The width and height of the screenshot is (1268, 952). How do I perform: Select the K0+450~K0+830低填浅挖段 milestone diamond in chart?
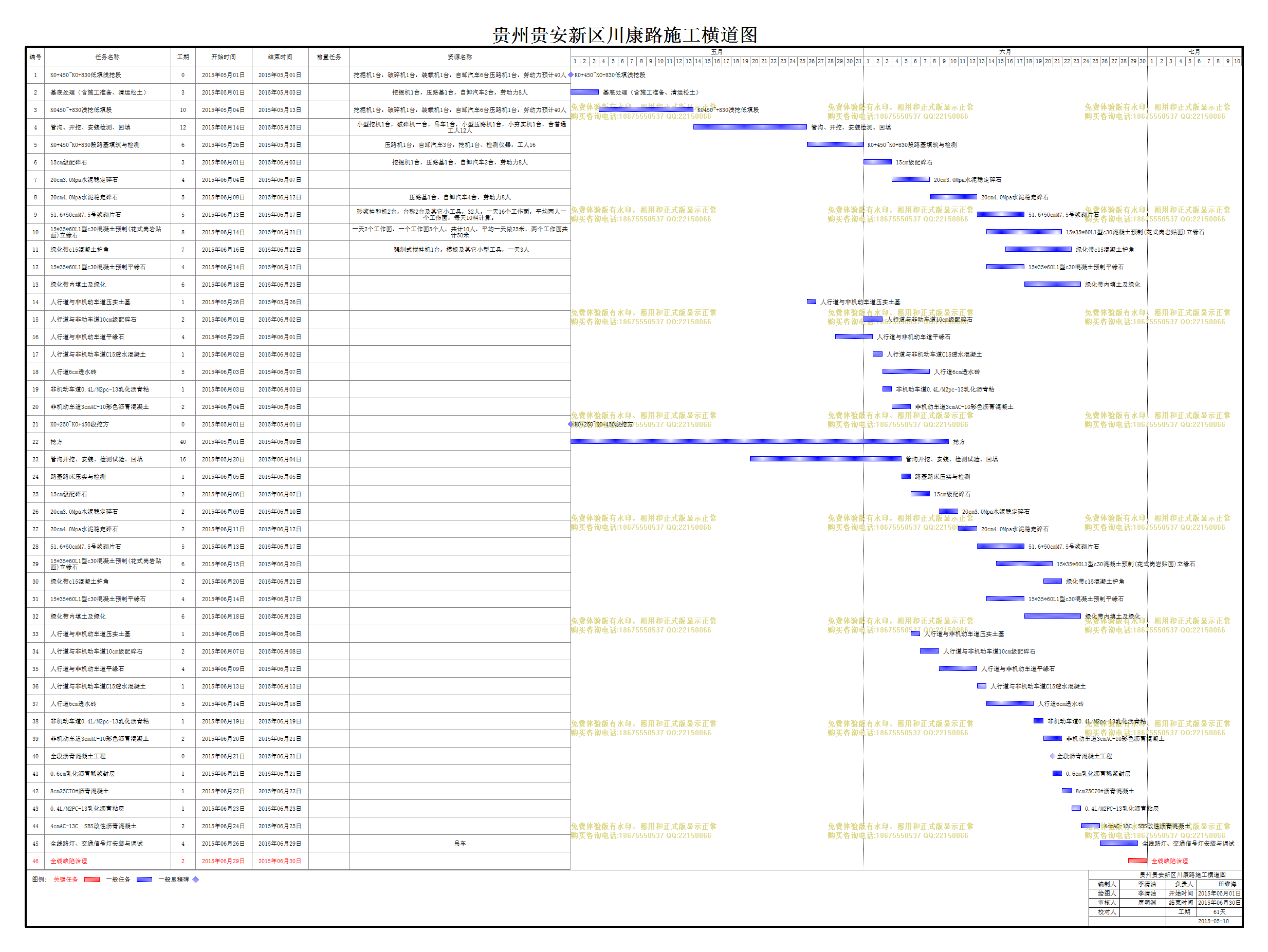pyautogui.click(x=571, y=75)
